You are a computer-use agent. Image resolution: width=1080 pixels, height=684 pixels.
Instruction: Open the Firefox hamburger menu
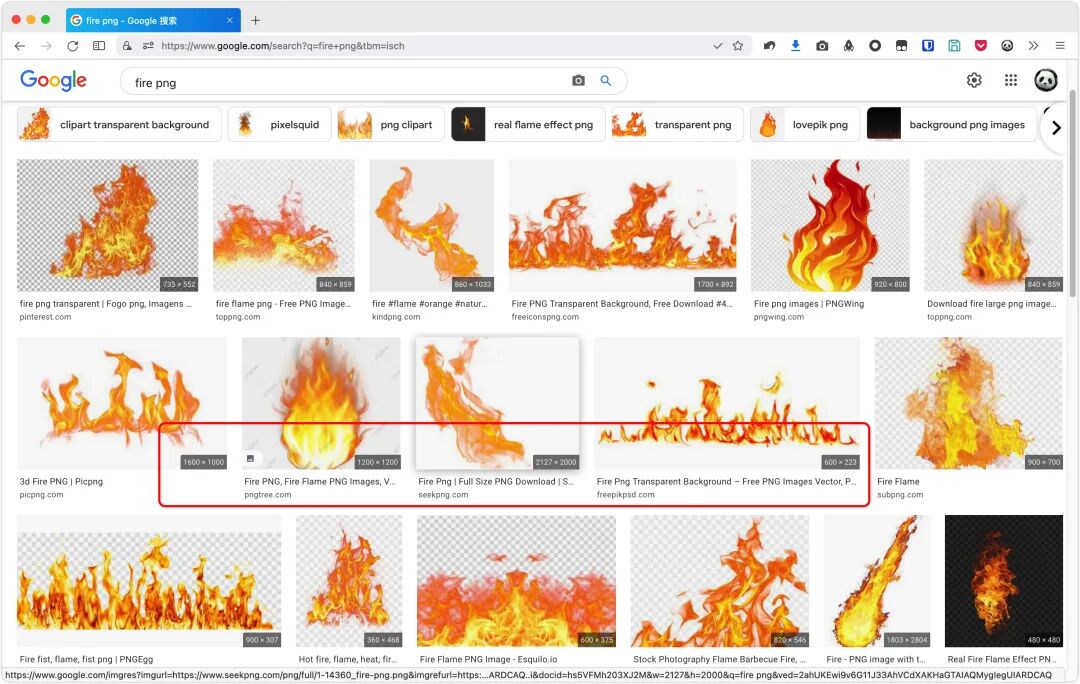1060,45
